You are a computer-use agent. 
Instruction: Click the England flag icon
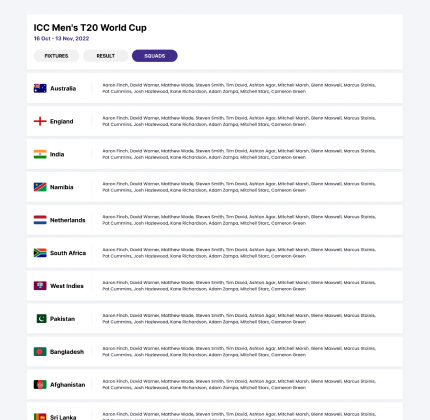click(x=40, y=121)
